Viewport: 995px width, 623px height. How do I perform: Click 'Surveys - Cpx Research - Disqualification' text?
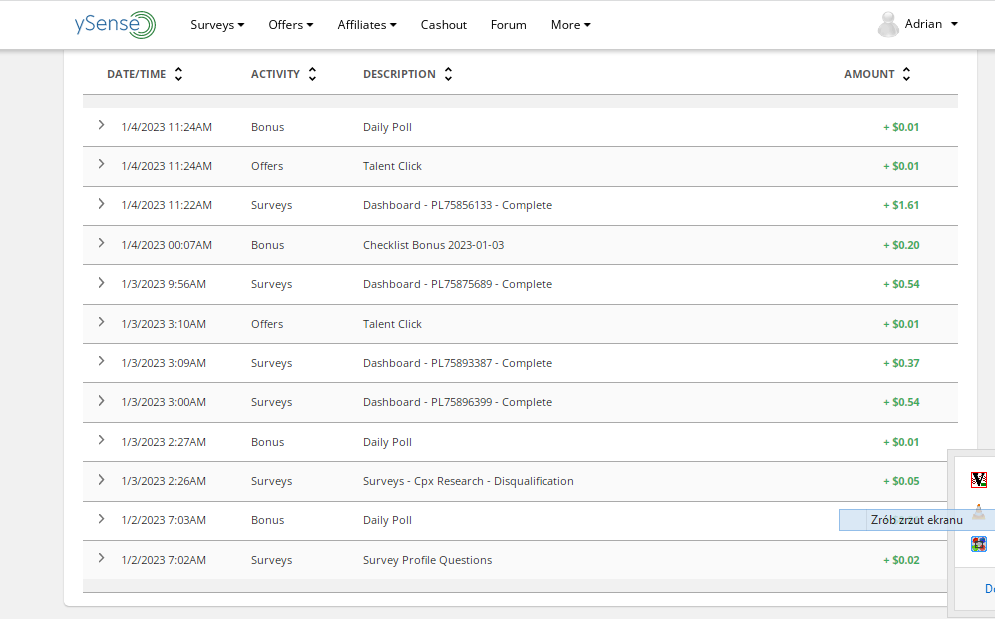[x=468, y=482]
